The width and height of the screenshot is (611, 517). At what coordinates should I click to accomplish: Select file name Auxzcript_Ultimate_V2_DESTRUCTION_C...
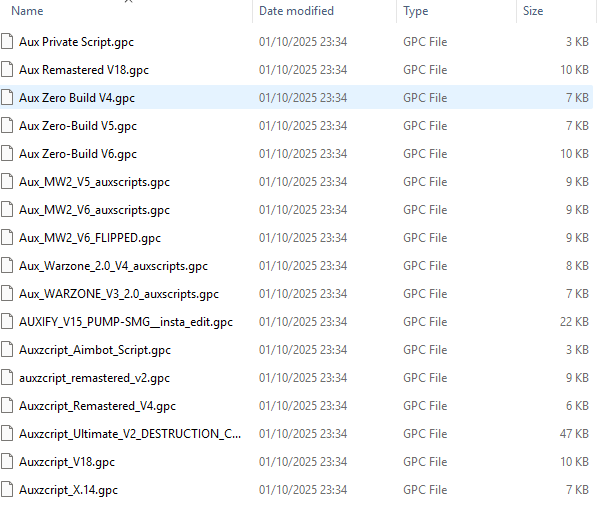tap(130, 434)
